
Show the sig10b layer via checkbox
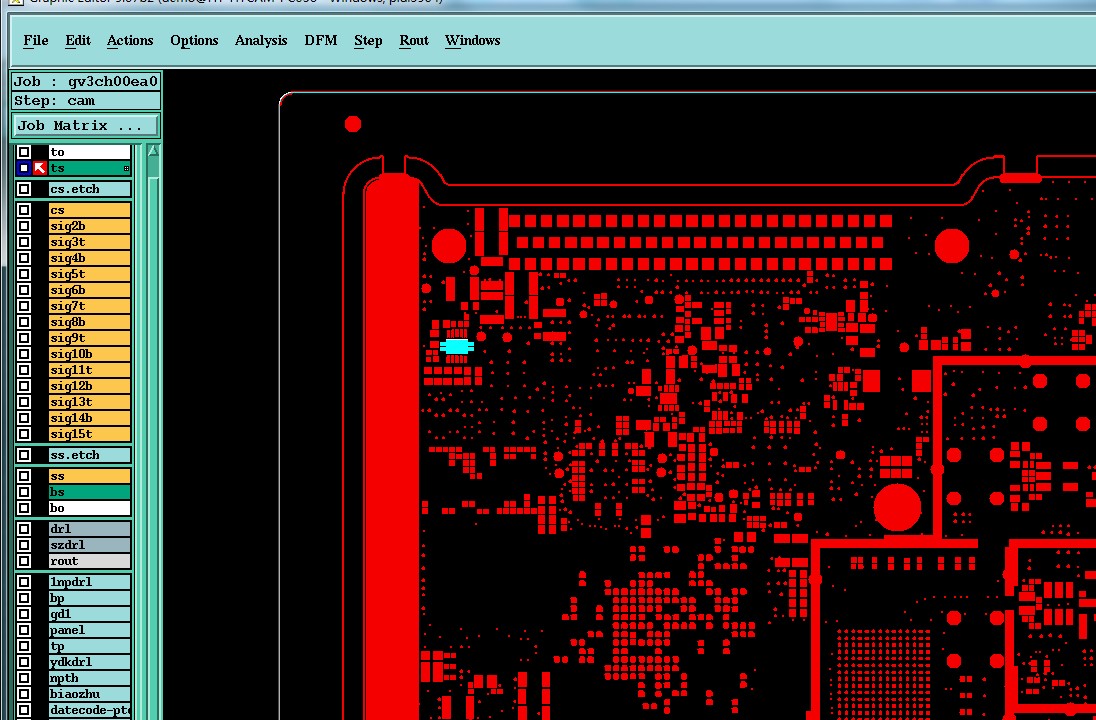click(x=24, y=354)
